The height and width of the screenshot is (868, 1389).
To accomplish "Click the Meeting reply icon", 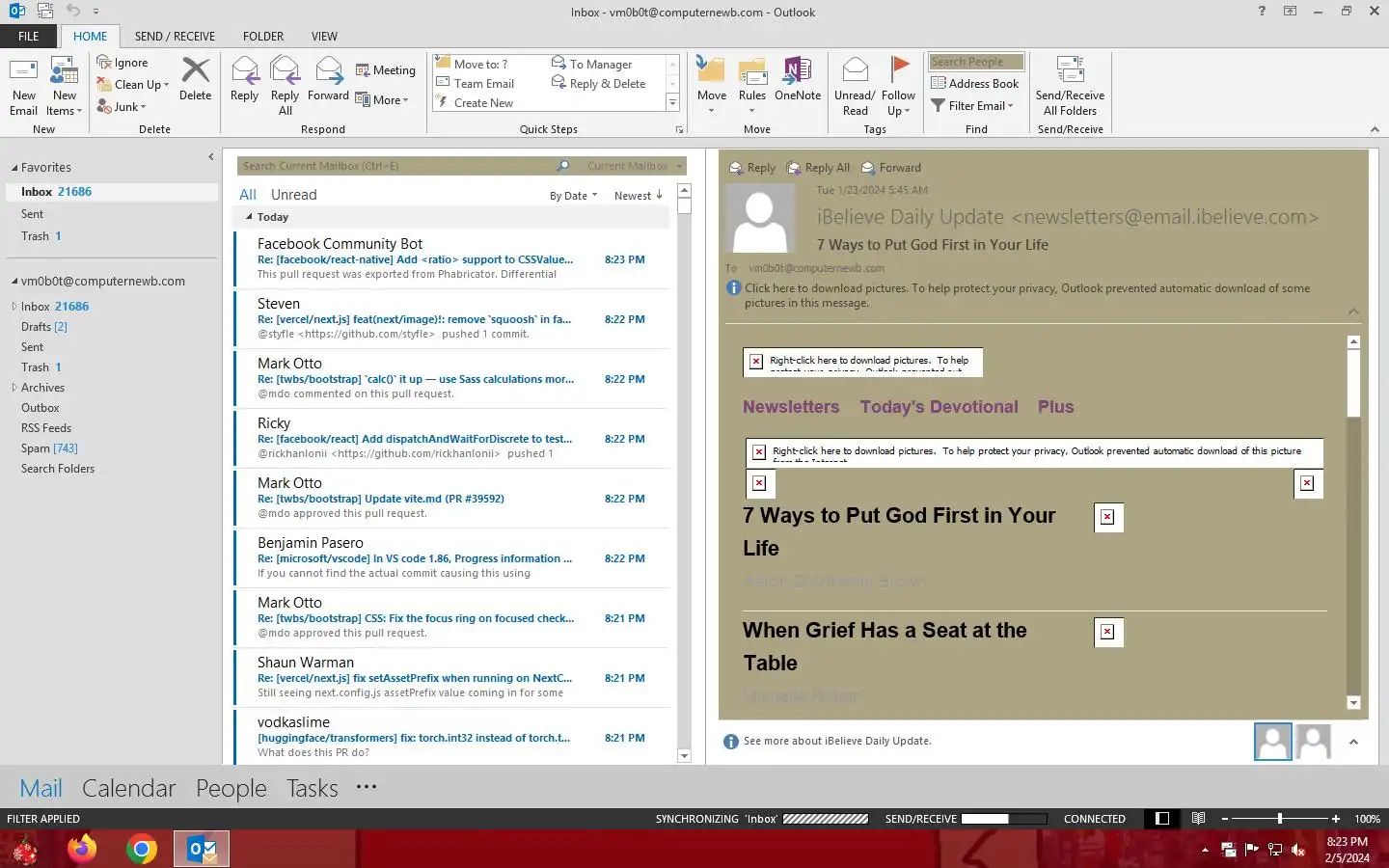I will click(363, 69).
